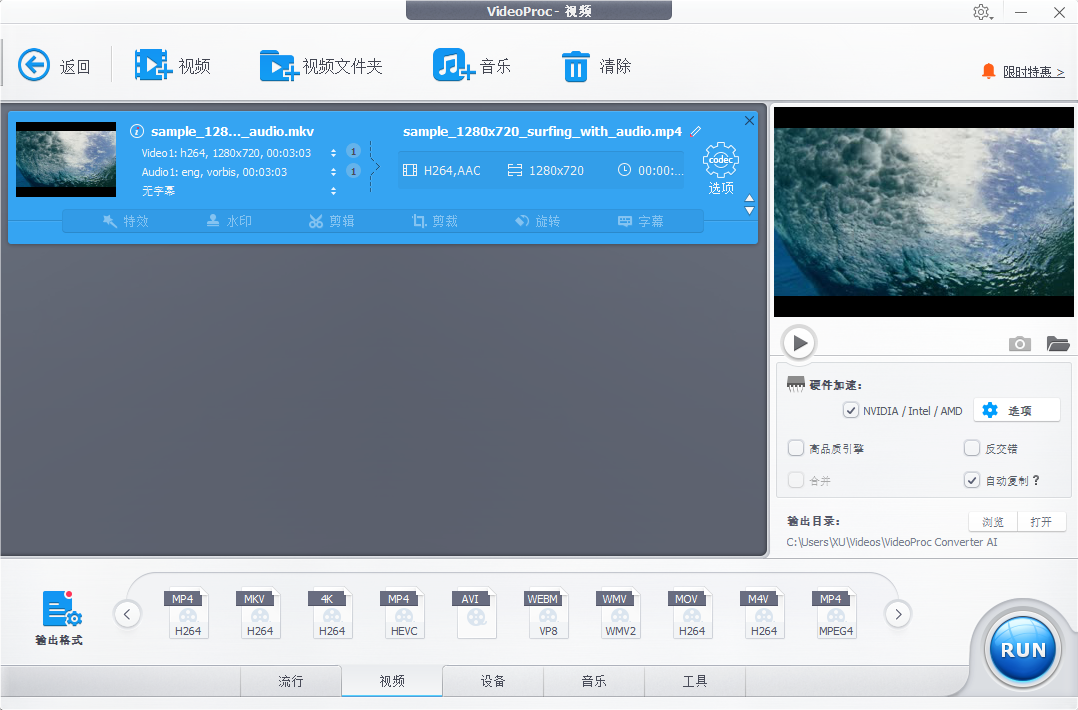1078x710 pixels.
Task: Open the 水印 watermark editor
Action: point(228,221)
